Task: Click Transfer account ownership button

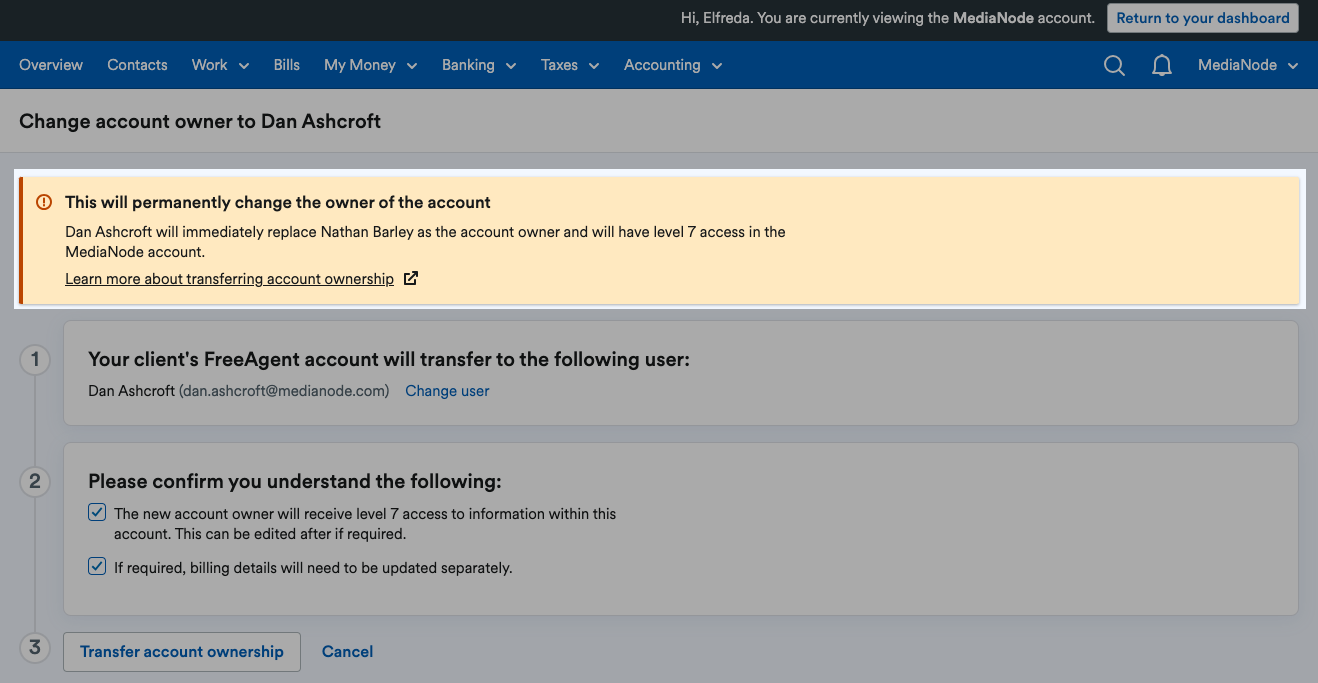Action: [182, 652]
